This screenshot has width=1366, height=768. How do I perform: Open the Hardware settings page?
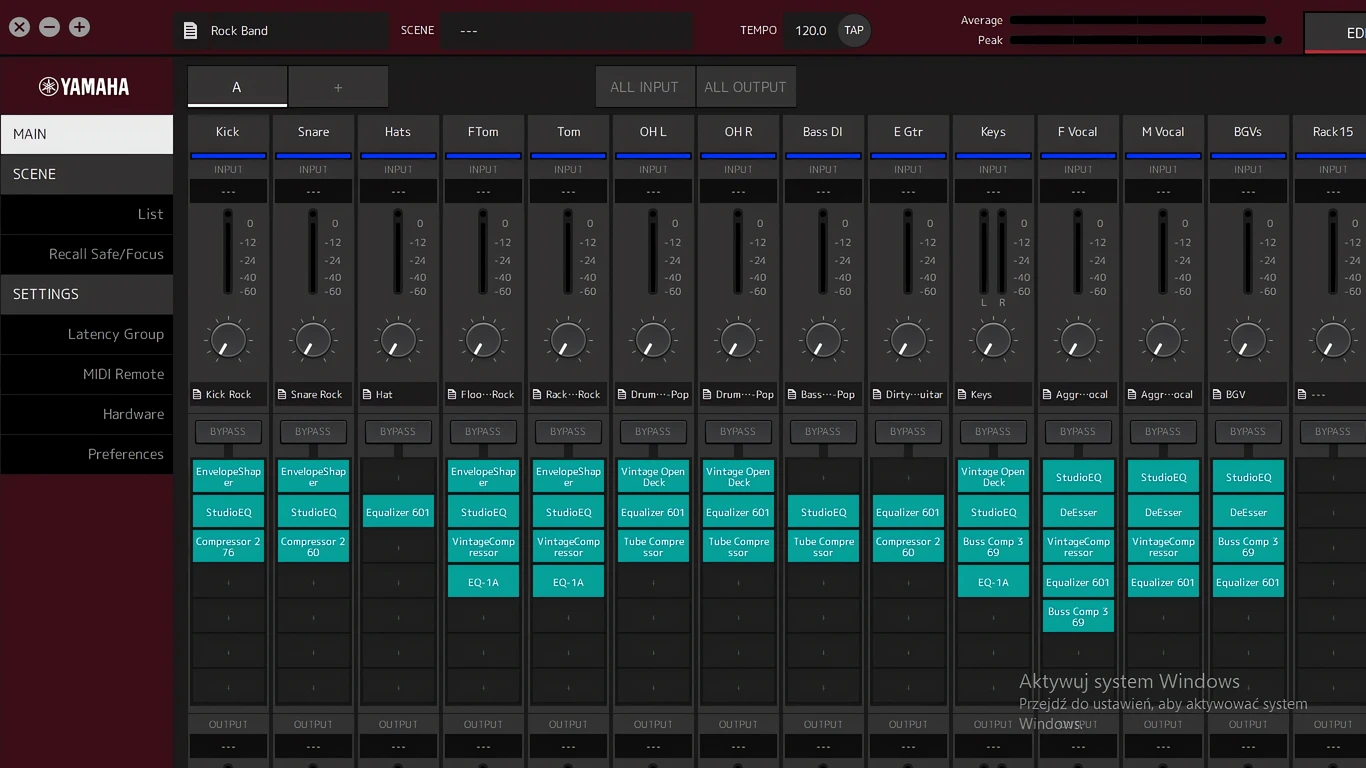[x=87, y=414]
